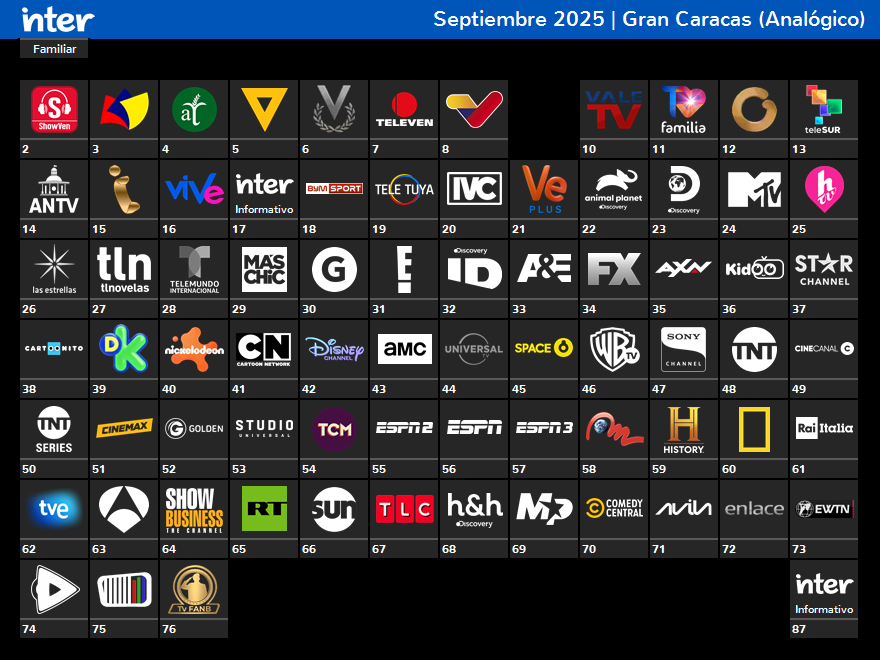
Task: Open the Comedy Central channel 70 tile
Action: (x=614, y=509)
